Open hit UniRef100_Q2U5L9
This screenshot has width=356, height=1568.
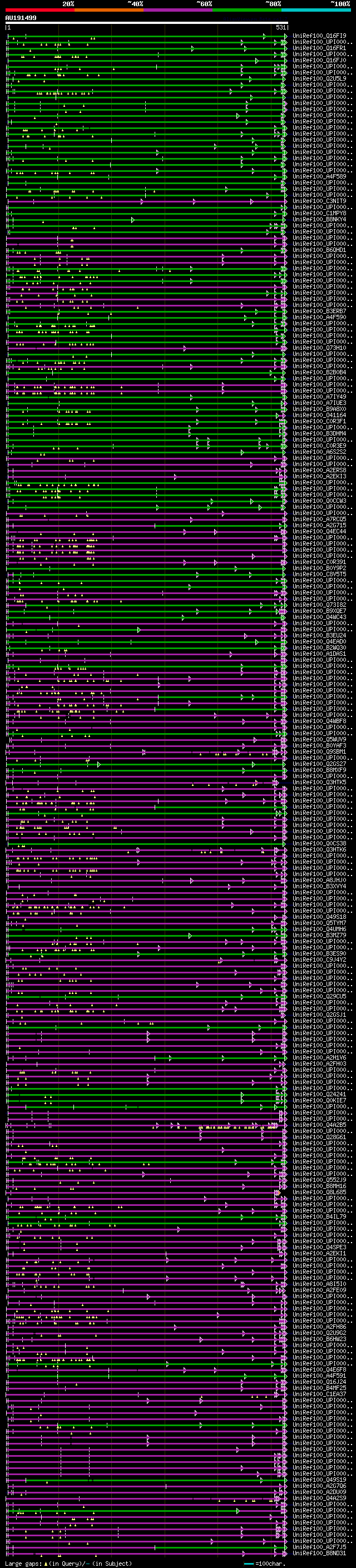click(x=319, y=78)
